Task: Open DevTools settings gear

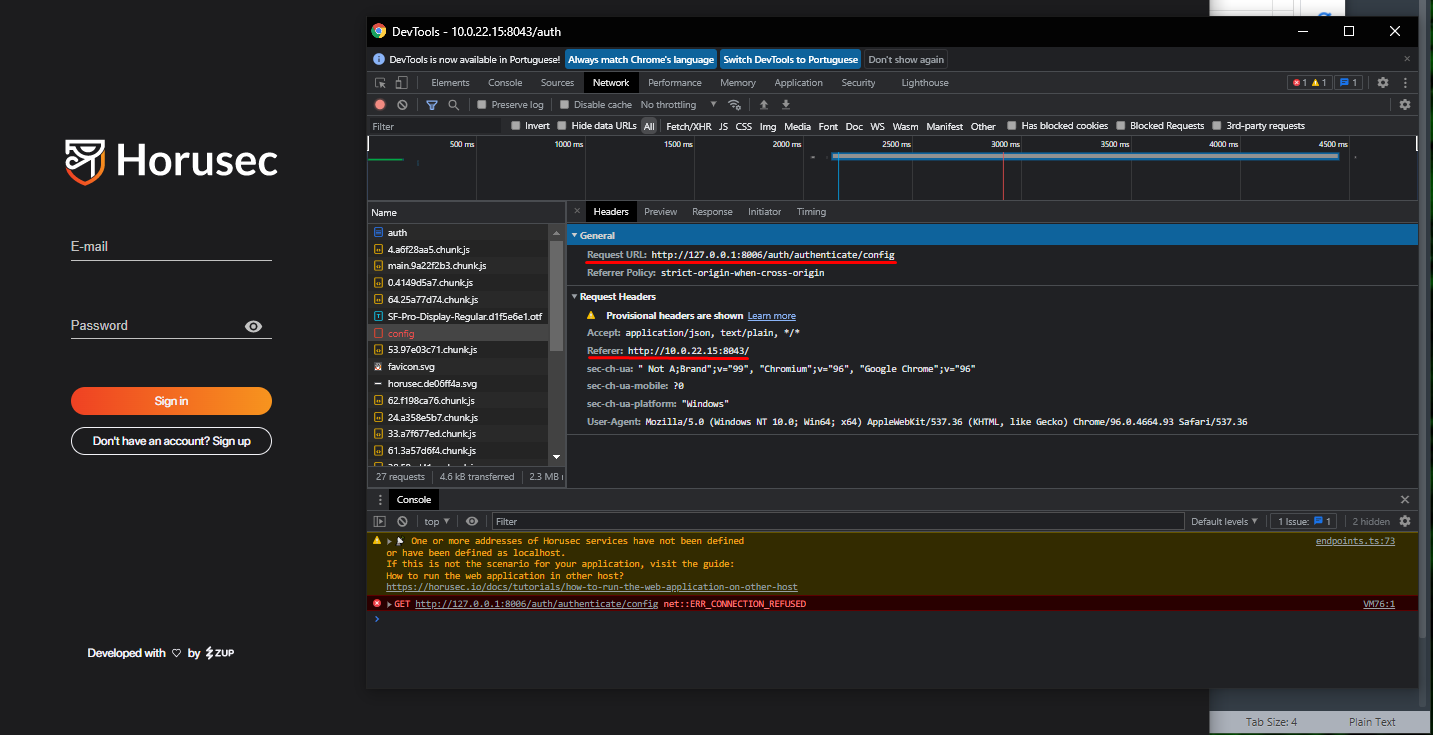Action: click(x=1382, y=82)
